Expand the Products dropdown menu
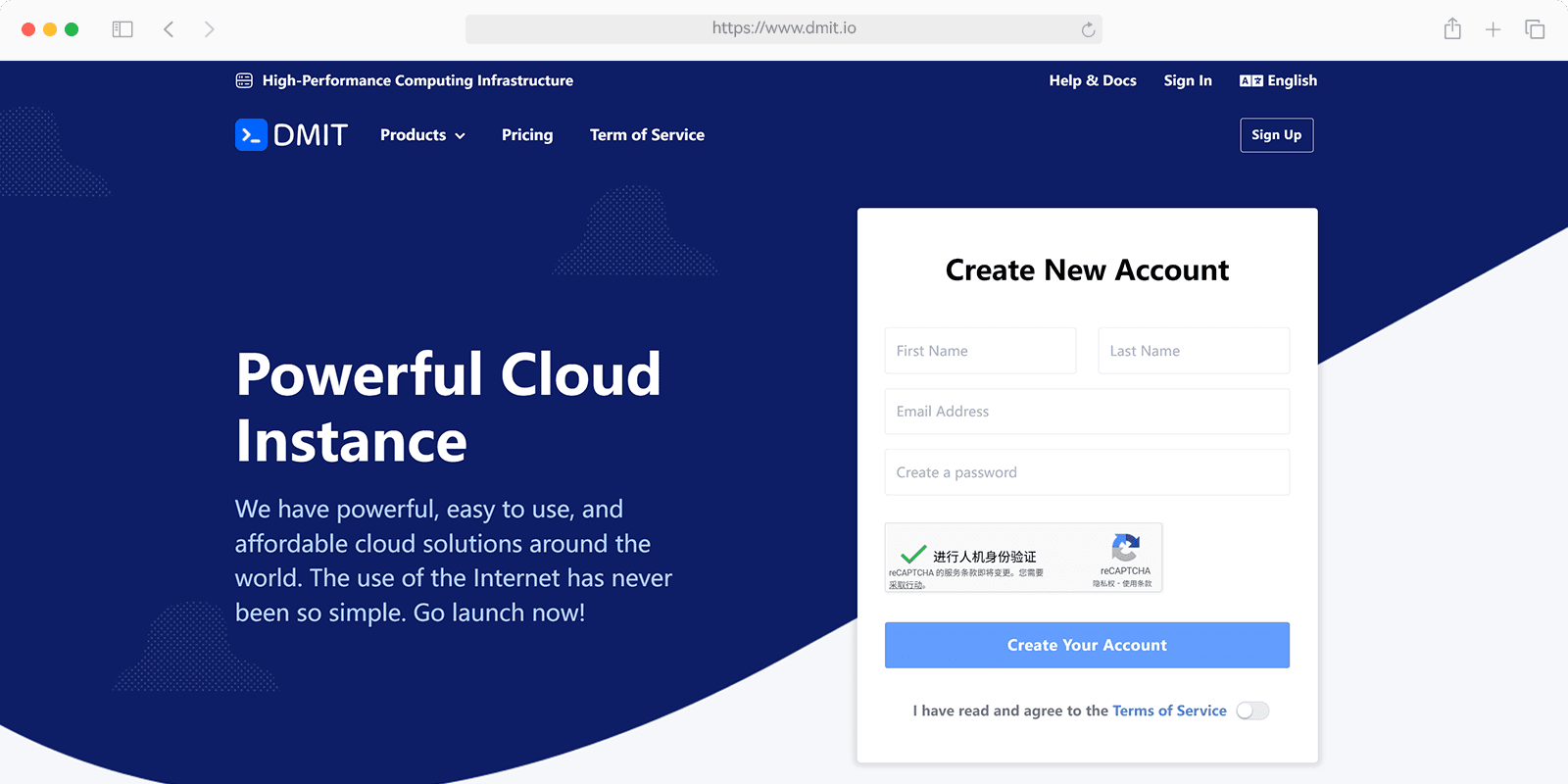 (x=422, y=135)
